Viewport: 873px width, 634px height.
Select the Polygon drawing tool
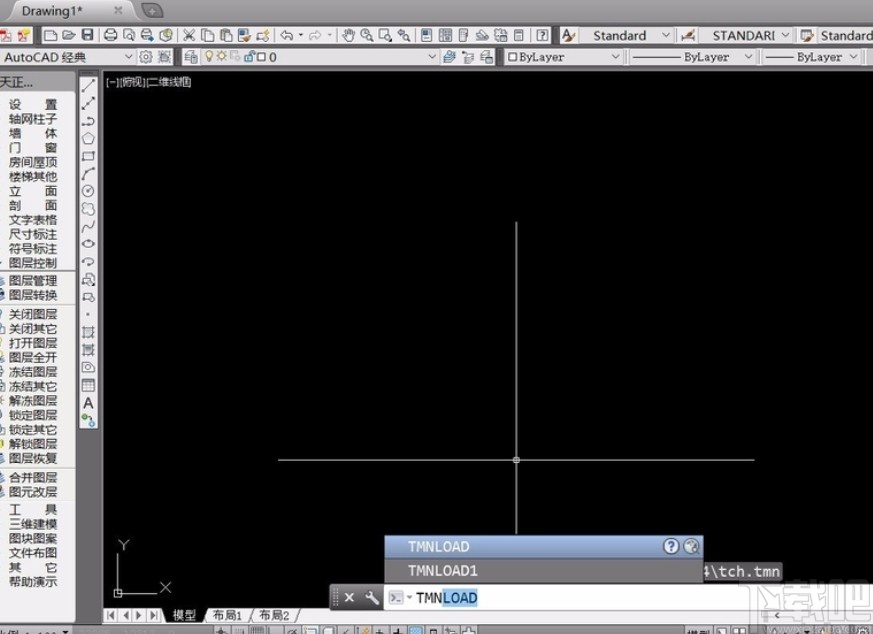[x=88, y=139]
